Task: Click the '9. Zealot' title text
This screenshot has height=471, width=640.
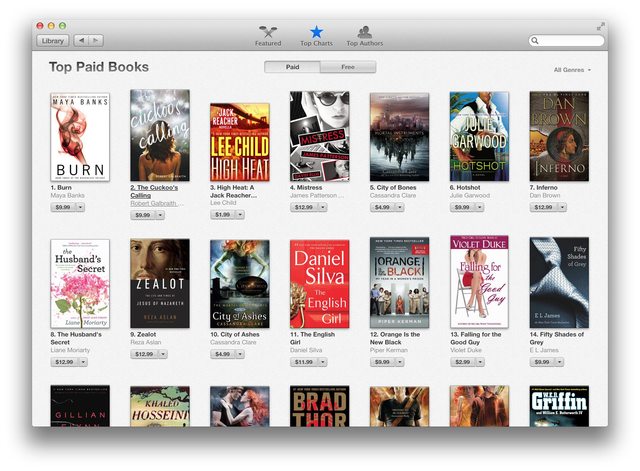Action: (x=143, y=334)
